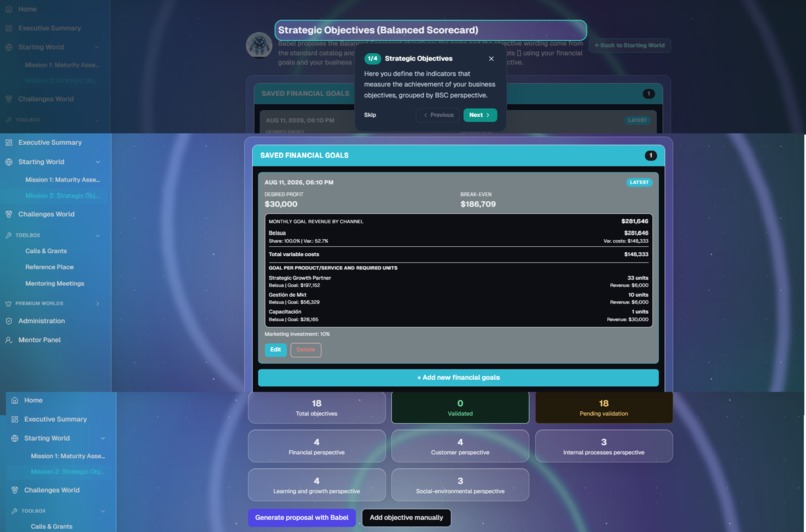This screenshot has height=532, width=806.
Task: Select the Strategic Objectives (Balanced Scorecard) heading
Action: pyautogui.click(x=430, y=30)
